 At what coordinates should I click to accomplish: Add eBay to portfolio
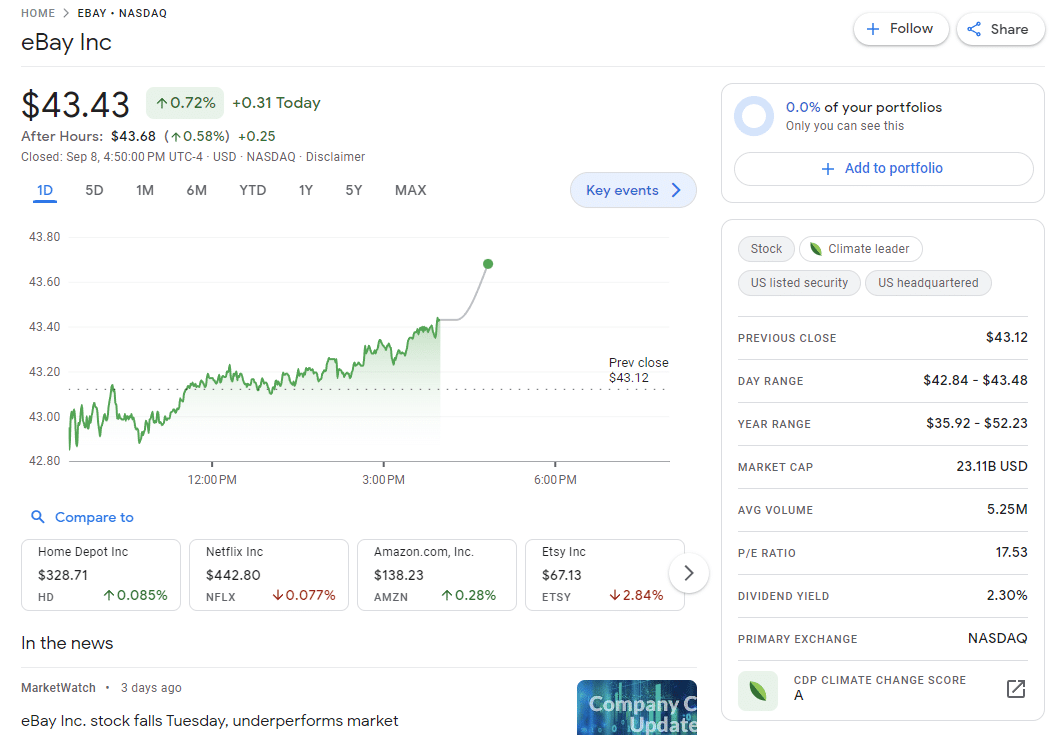tap(883, 168)
